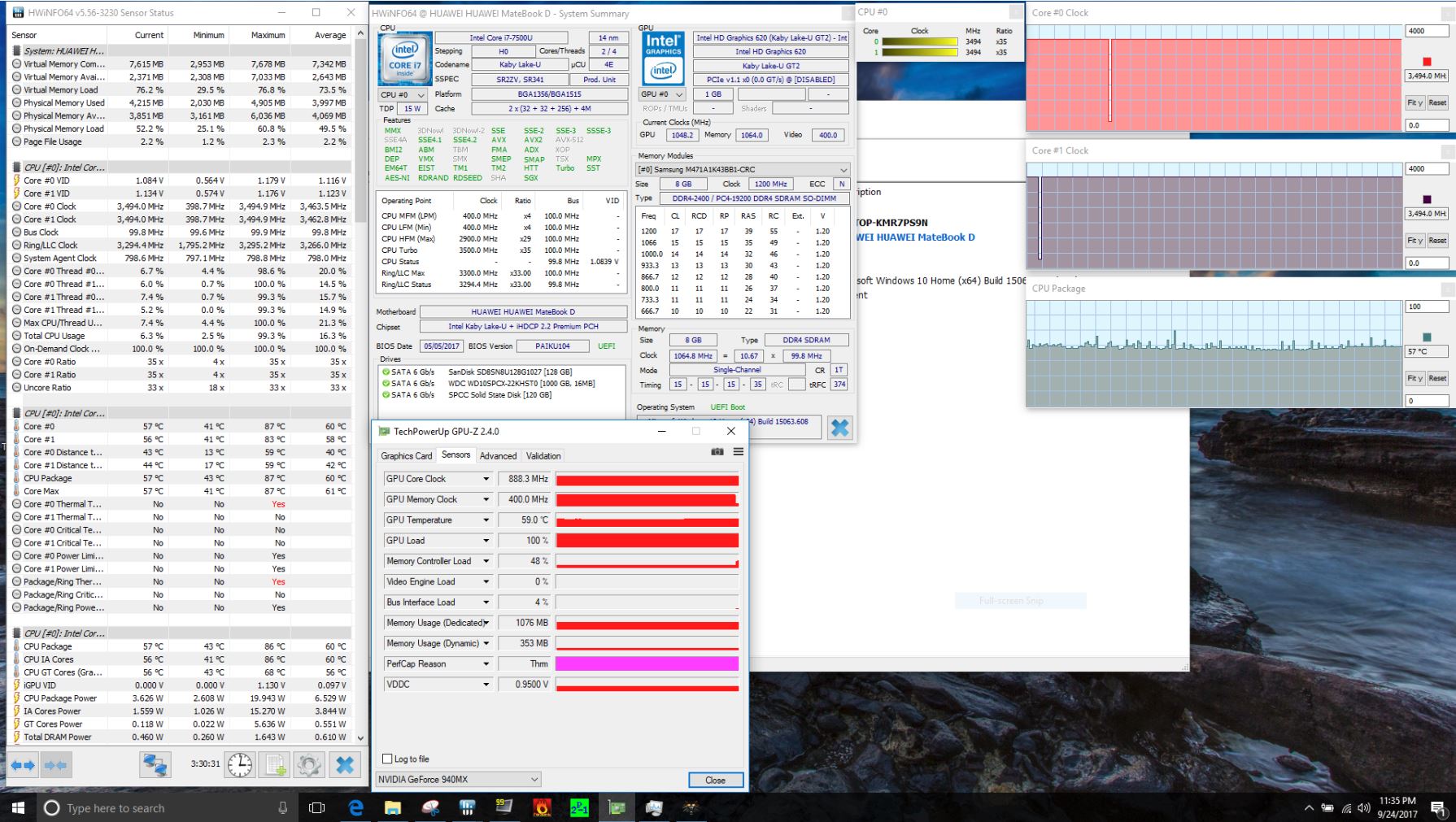
Task: Open the Samsung memory module dropdown
Action: [x=742, y=169]
